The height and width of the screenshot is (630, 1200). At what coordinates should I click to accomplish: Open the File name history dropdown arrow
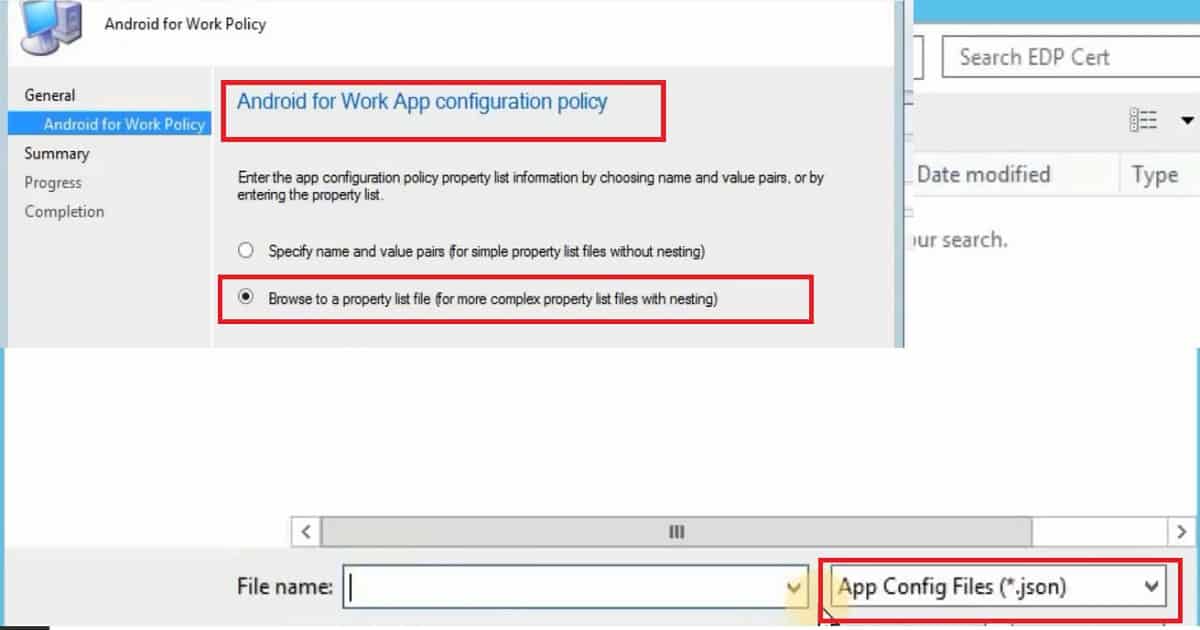(795, 587)
